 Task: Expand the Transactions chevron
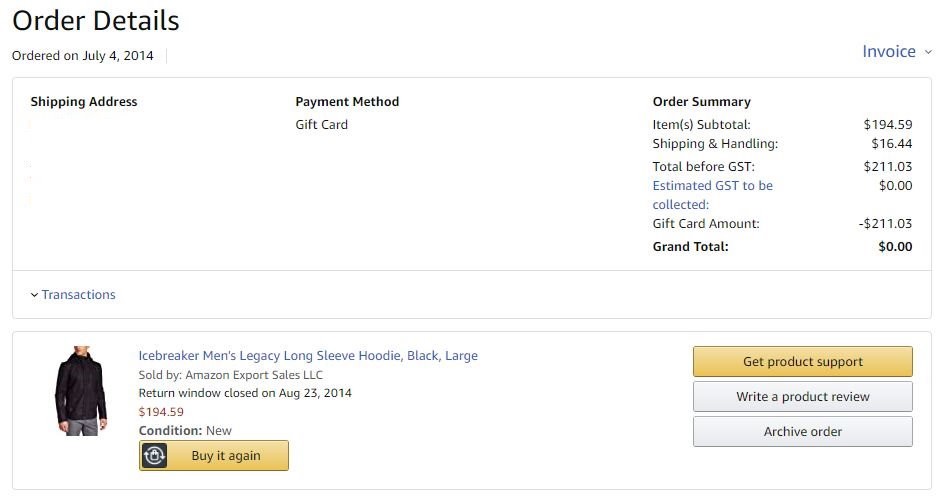click(34, 295)
